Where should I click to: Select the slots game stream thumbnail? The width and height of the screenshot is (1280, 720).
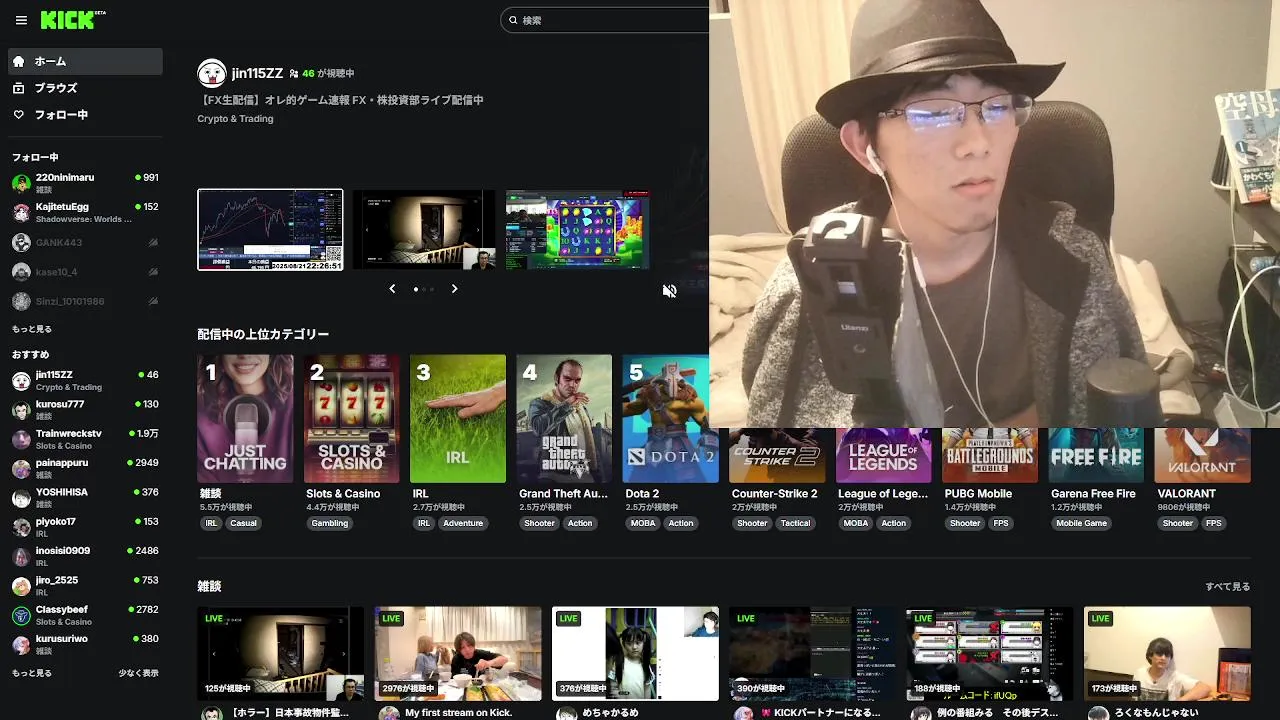coord(578,229)
